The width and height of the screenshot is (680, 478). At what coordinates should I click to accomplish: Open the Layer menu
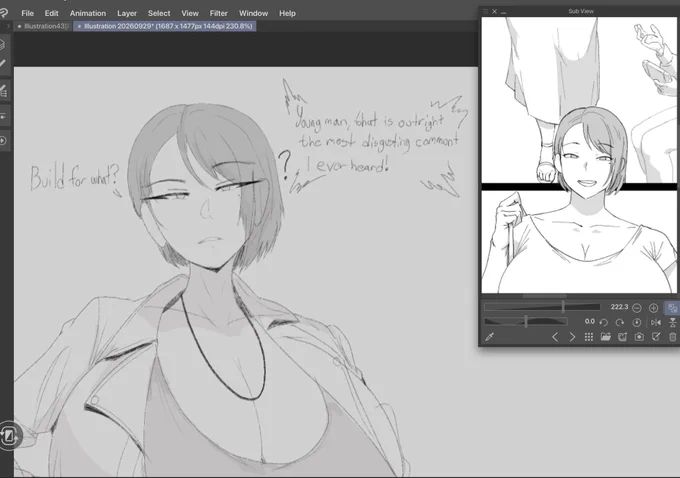(x=127, y=13)
